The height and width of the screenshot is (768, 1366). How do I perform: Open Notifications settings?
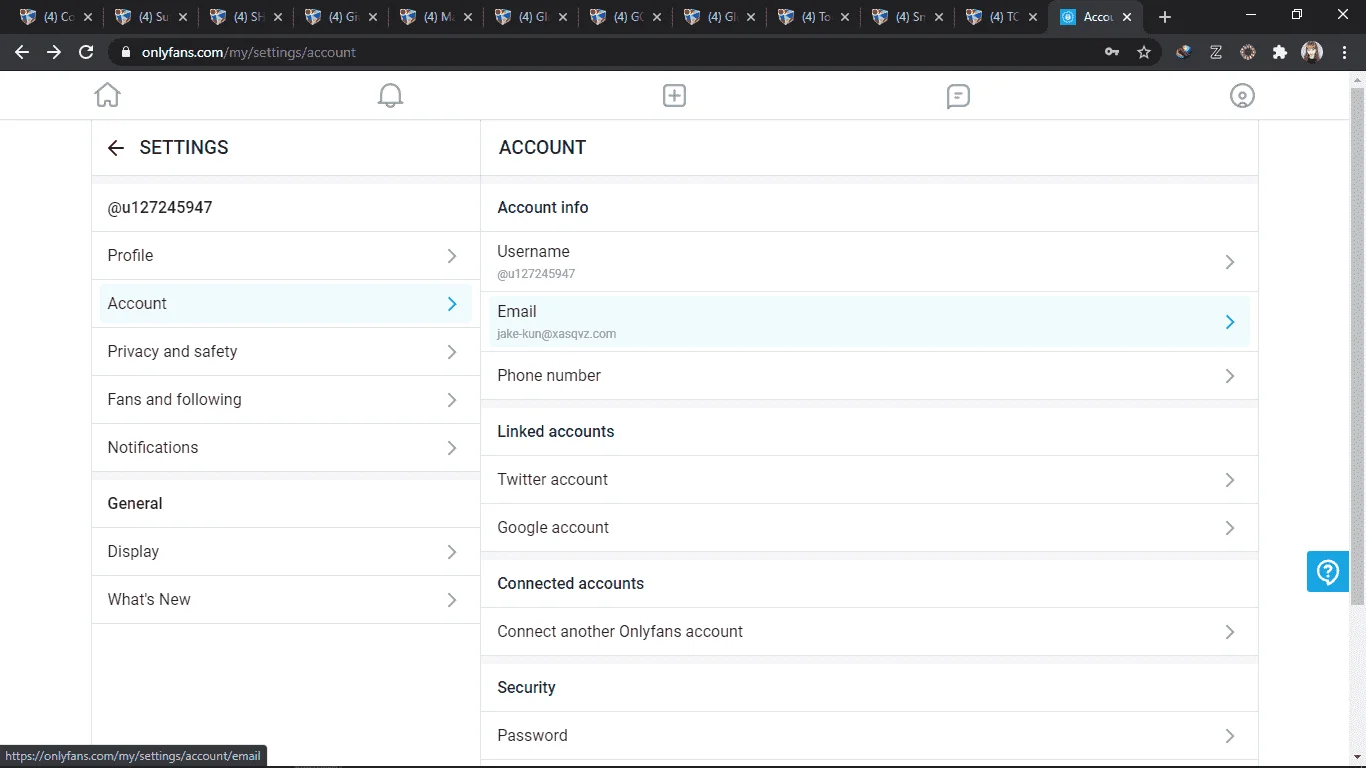pyautogui.click(x=286, y=448)
